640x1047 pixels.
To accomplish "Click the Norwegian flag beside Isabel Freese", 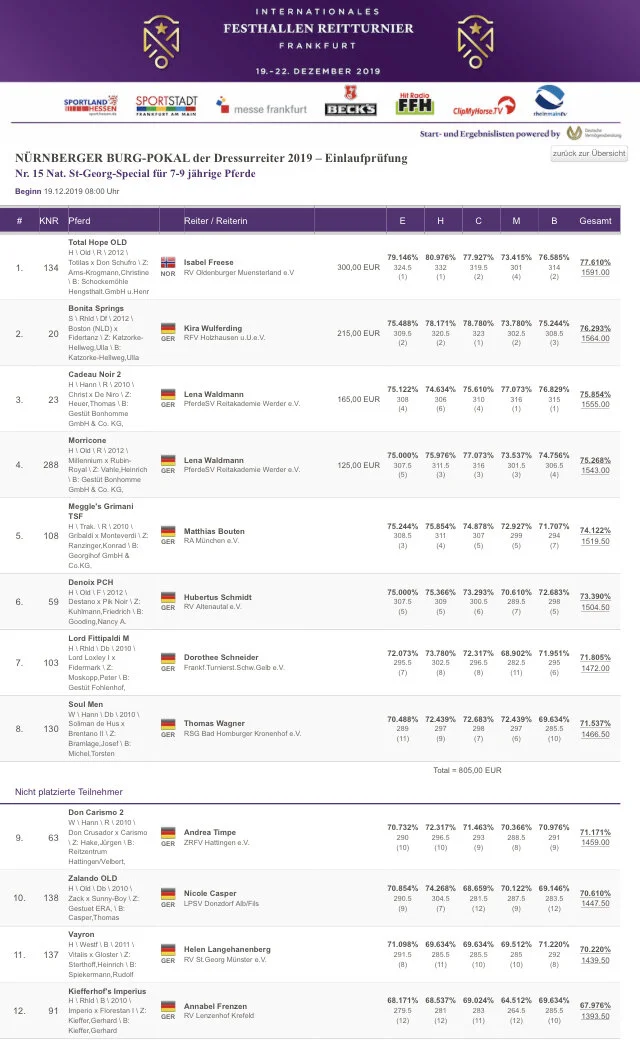I will click(x=168, y=262).
